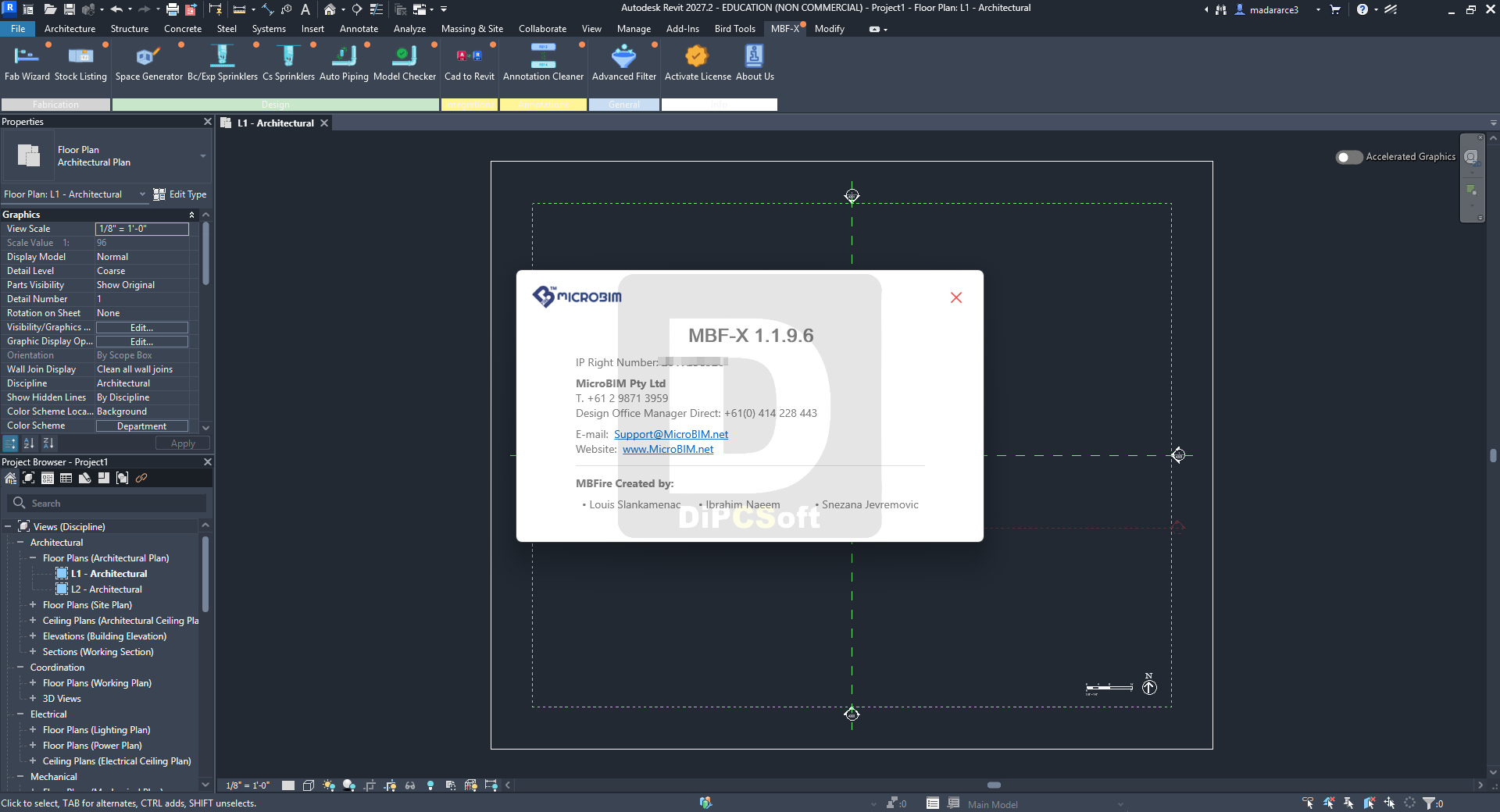
Task: Visit www.MicroBIM.net website link
Action: point(668,449)
